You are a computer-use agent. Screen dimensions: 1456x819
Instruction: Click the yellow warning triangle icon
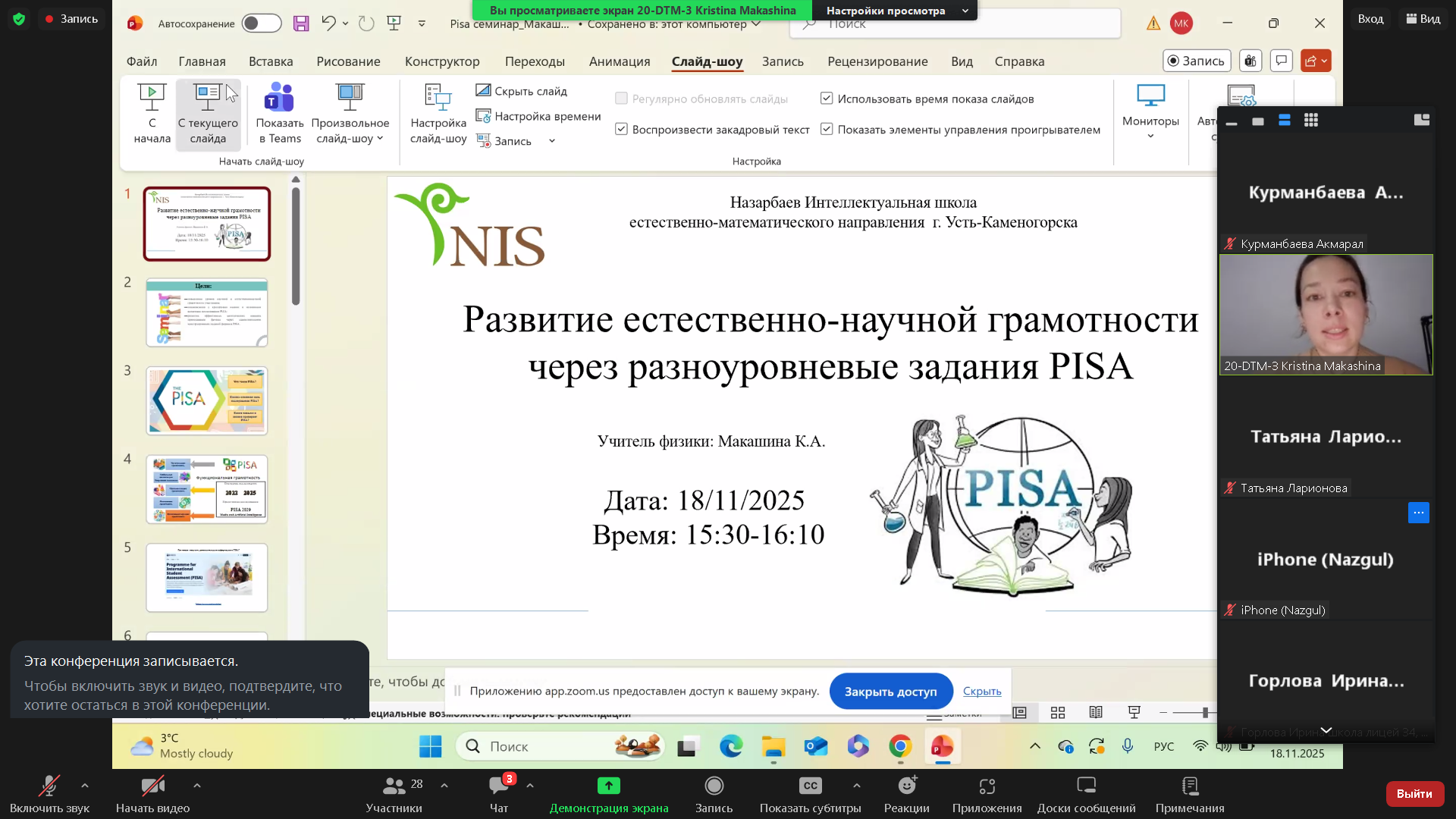point(1153,24)
